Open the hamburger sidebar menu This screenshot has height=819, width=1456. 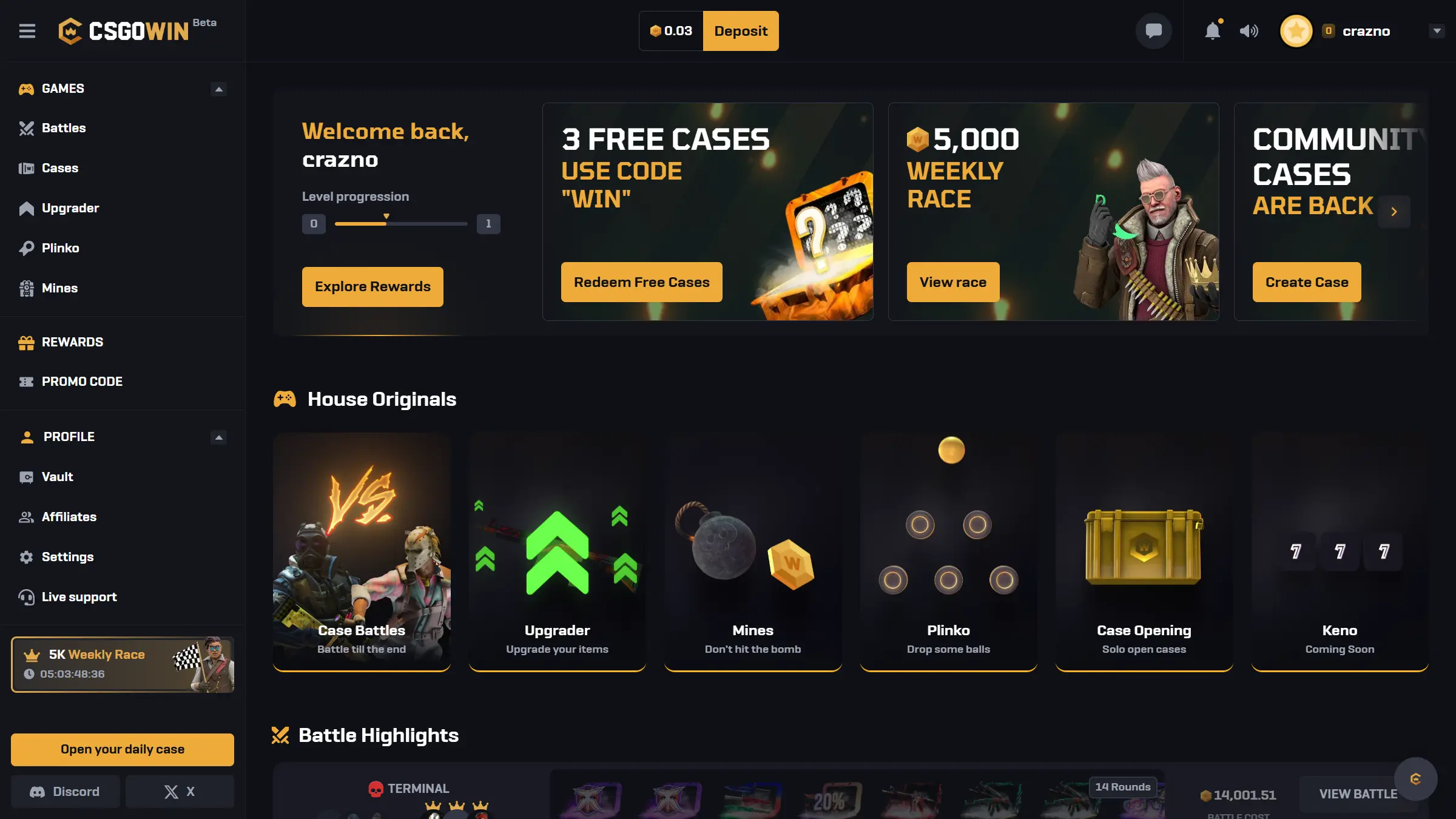point(27,31)
